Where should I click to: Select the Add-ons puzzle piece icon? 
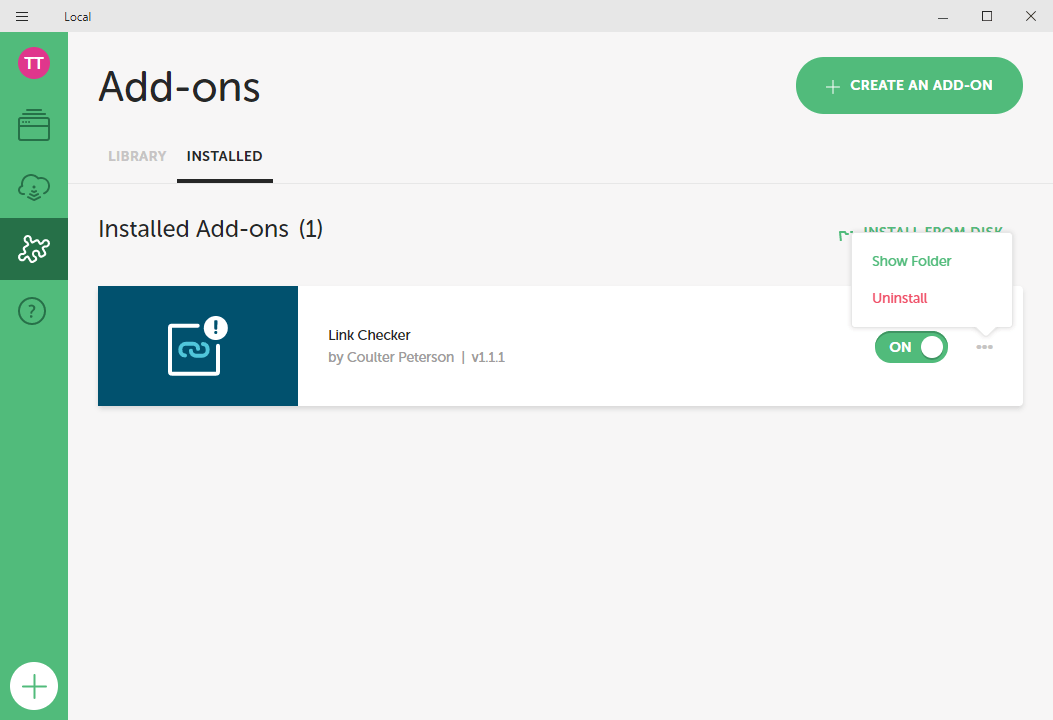pyautogui.click(x=34, y=249)
